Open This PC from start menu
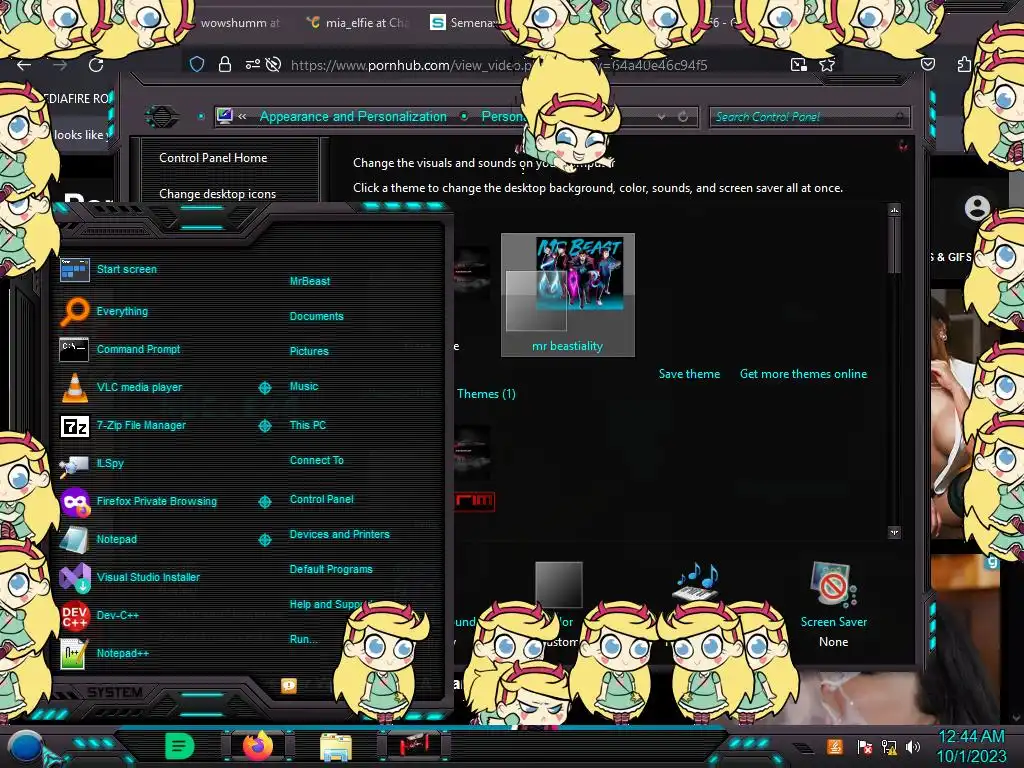Viewport: 1024px width, 768px height. [x=308, y=425]
